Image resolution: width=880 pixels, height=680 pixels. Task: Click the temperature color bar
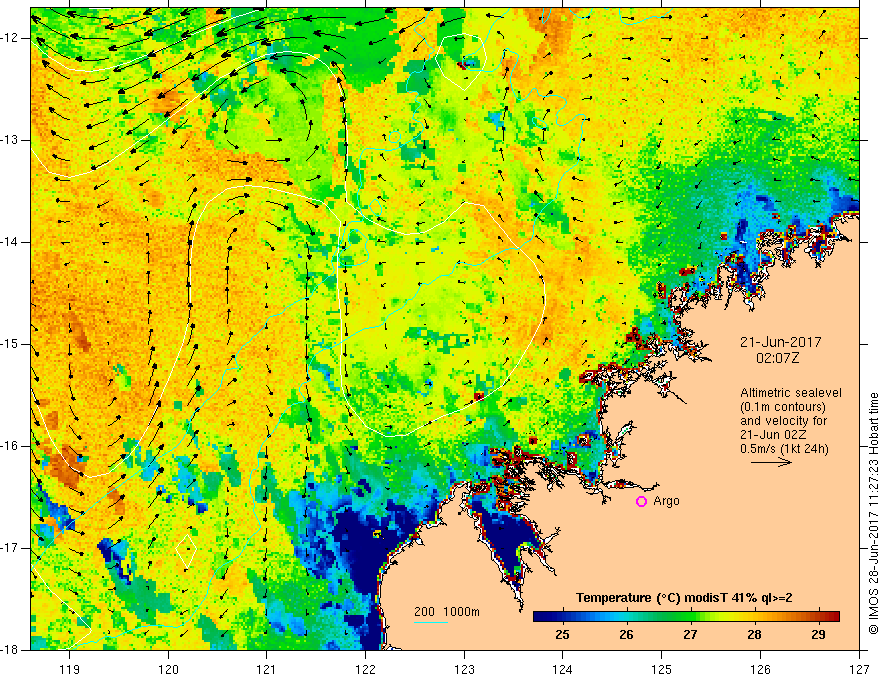(x=686, y=617)
